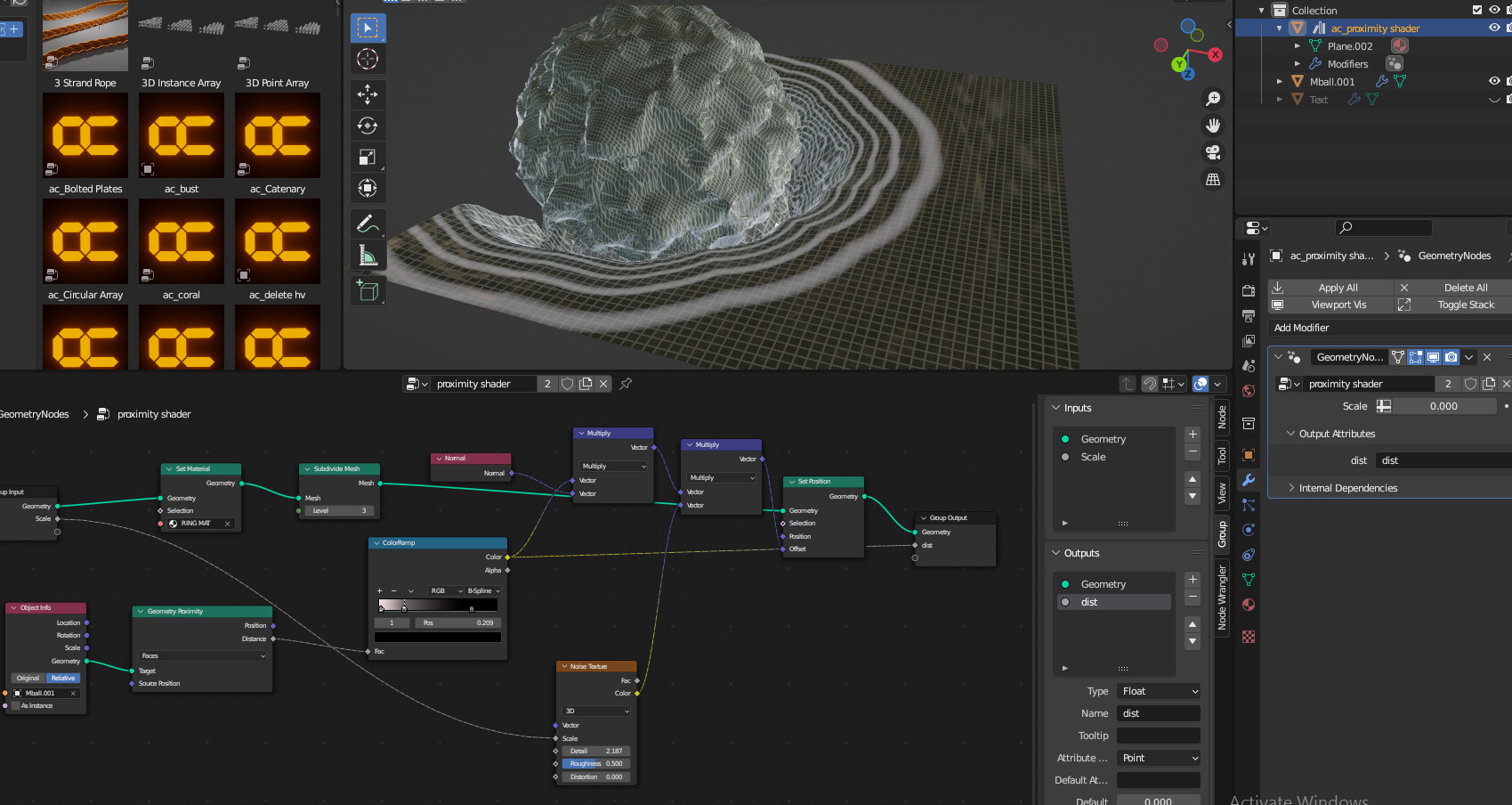The height and width of the screenshot is (805, 1512).
Task: Toggle the Collection visibility eye
Action: click(1494, 10)
